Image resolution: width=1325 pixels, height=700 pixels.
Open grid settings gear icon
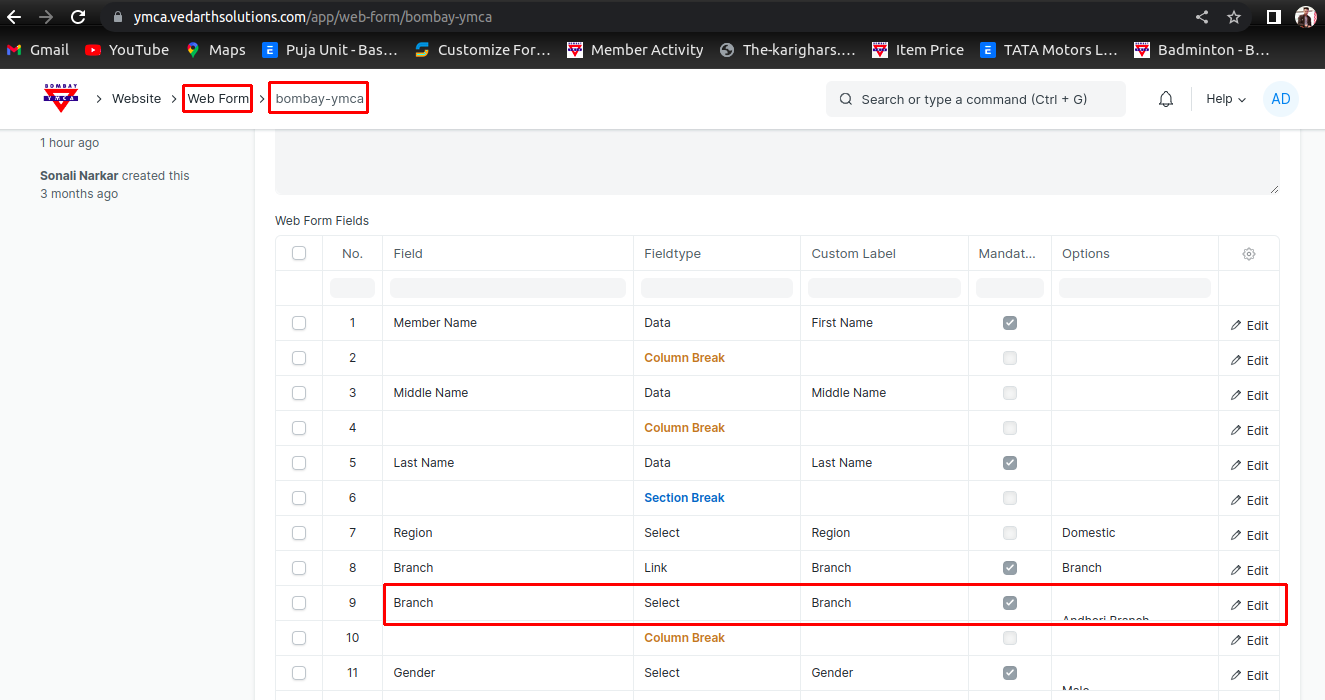1248,254
